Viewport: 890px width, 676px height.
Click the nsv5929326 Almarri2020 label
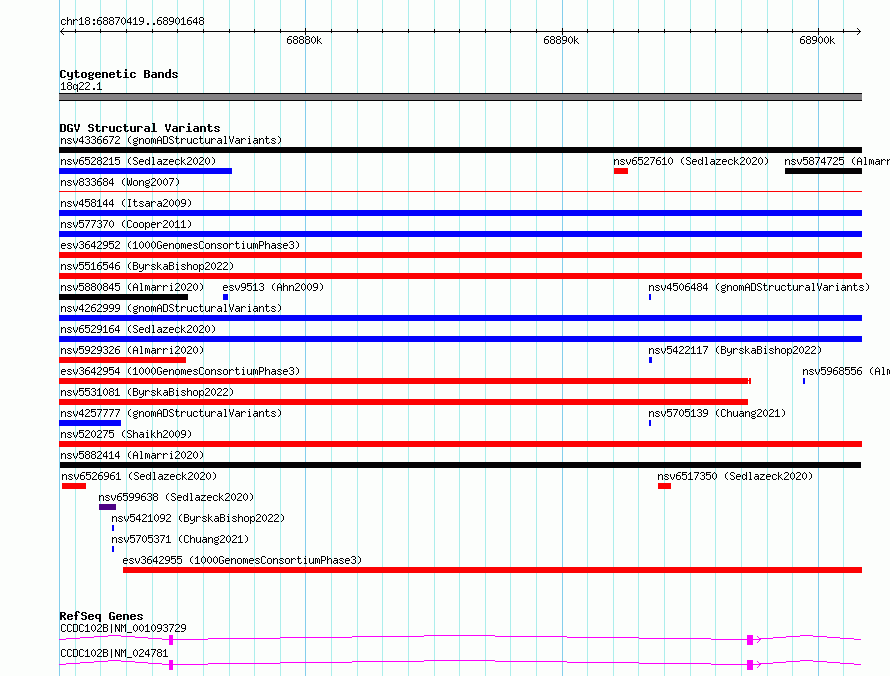[132, 350]
